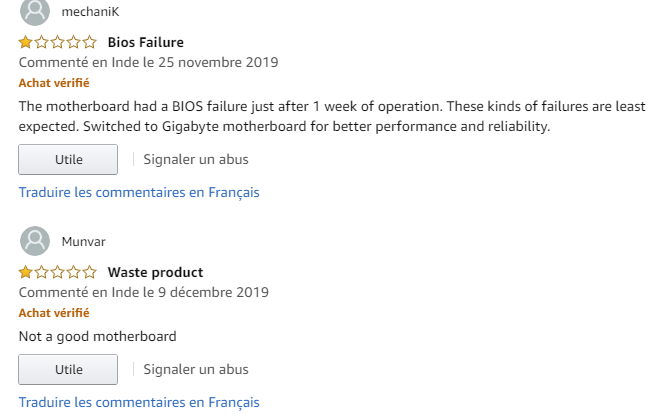Screen dimensions: 655x414
Task: Open Munvar's username profile
Action: click(83, 242)
